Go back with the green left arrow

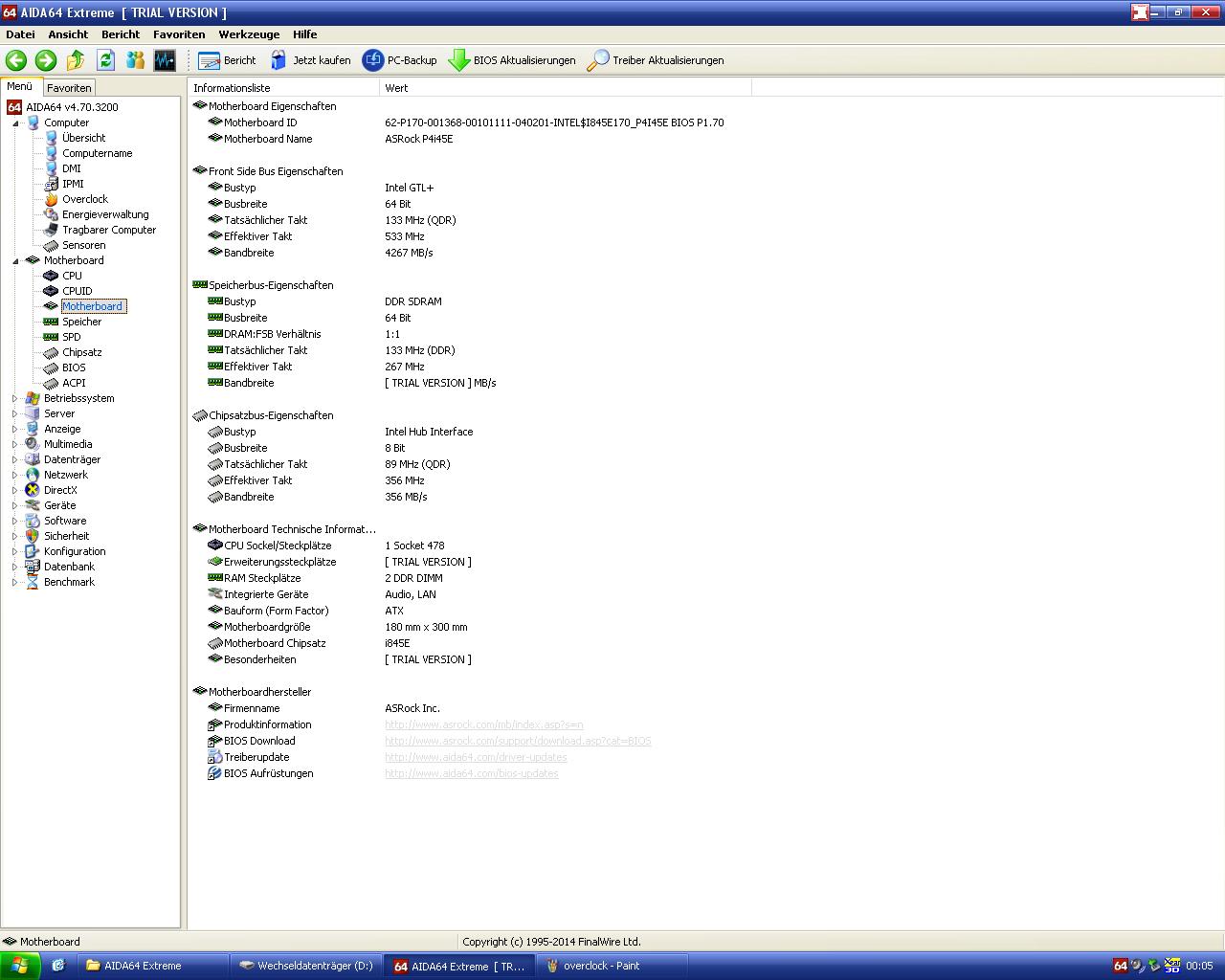click(x=15, y=60)
